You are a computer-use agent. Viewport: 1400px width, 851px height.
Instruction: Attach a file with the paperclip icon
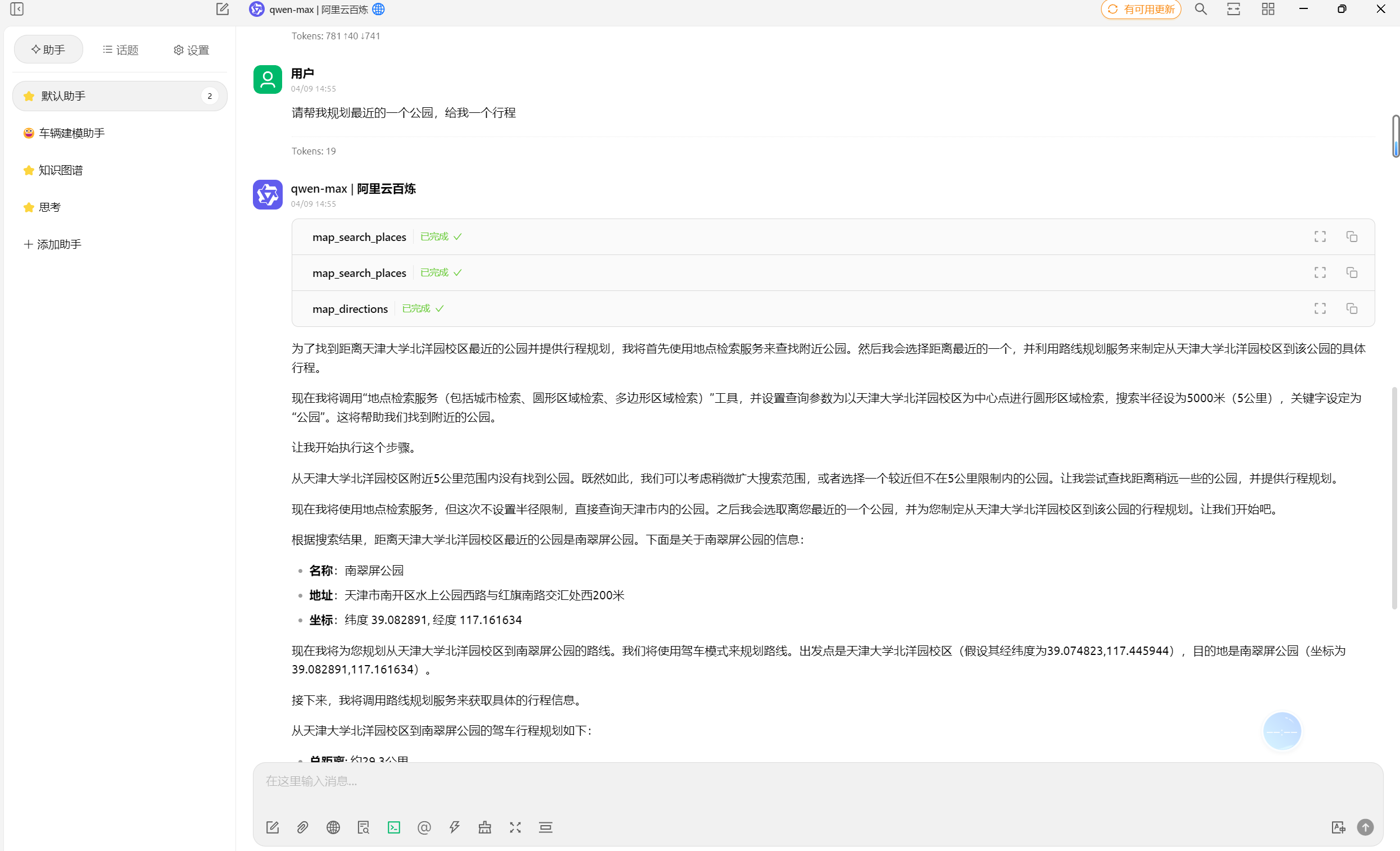[x=302, y=827]
